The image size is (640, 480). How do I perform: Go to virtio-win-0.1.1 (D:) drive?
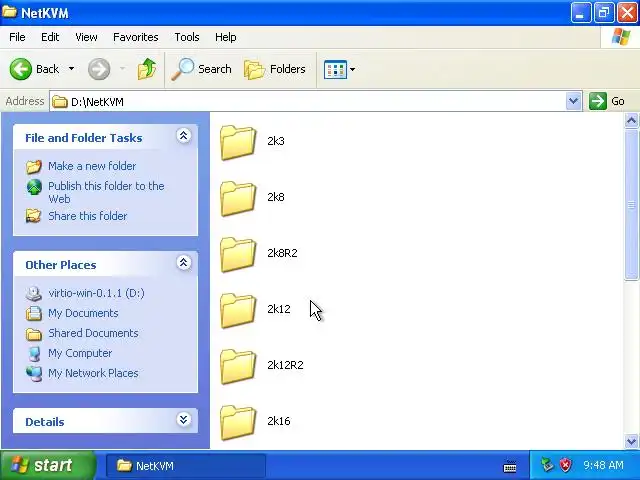(x=96, y=293)
